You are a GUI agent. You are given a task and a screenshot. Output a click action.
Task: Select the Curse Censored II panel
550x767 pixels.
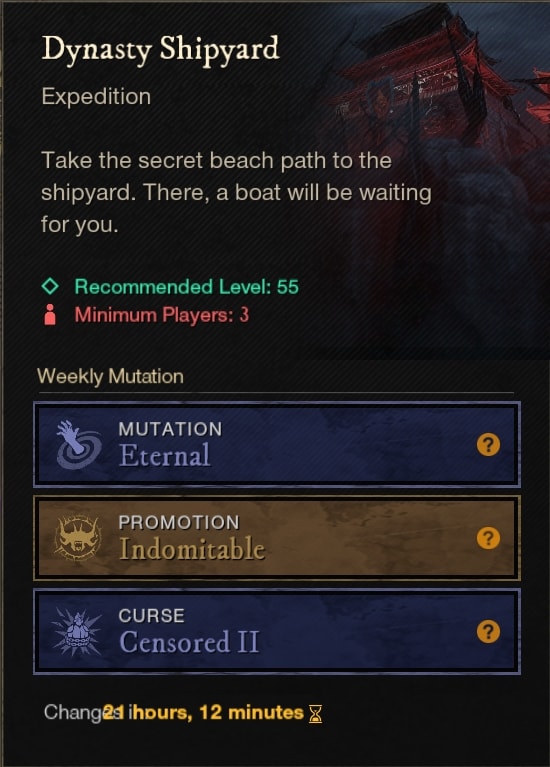tap(277, 632)
